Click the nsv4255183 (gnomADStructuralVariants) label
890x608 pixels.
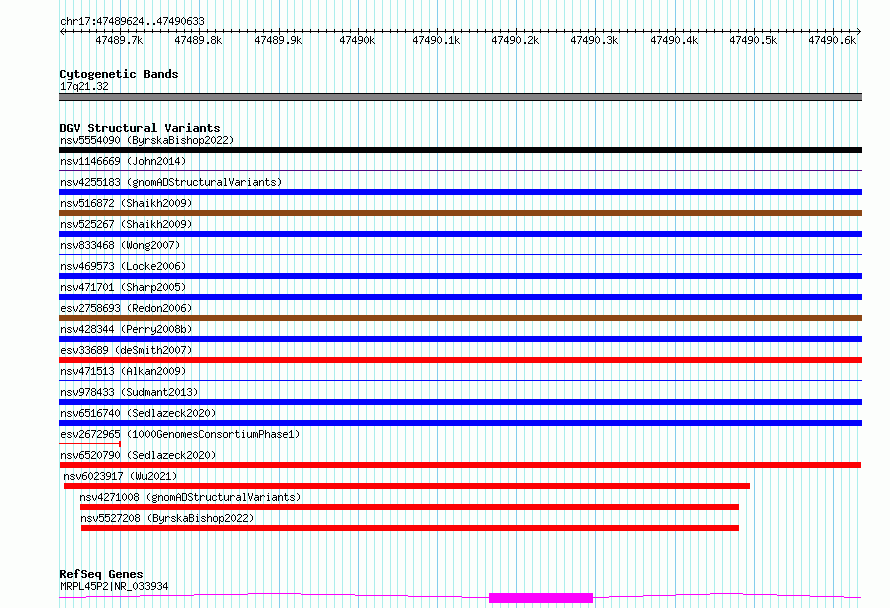pos(171,182)
